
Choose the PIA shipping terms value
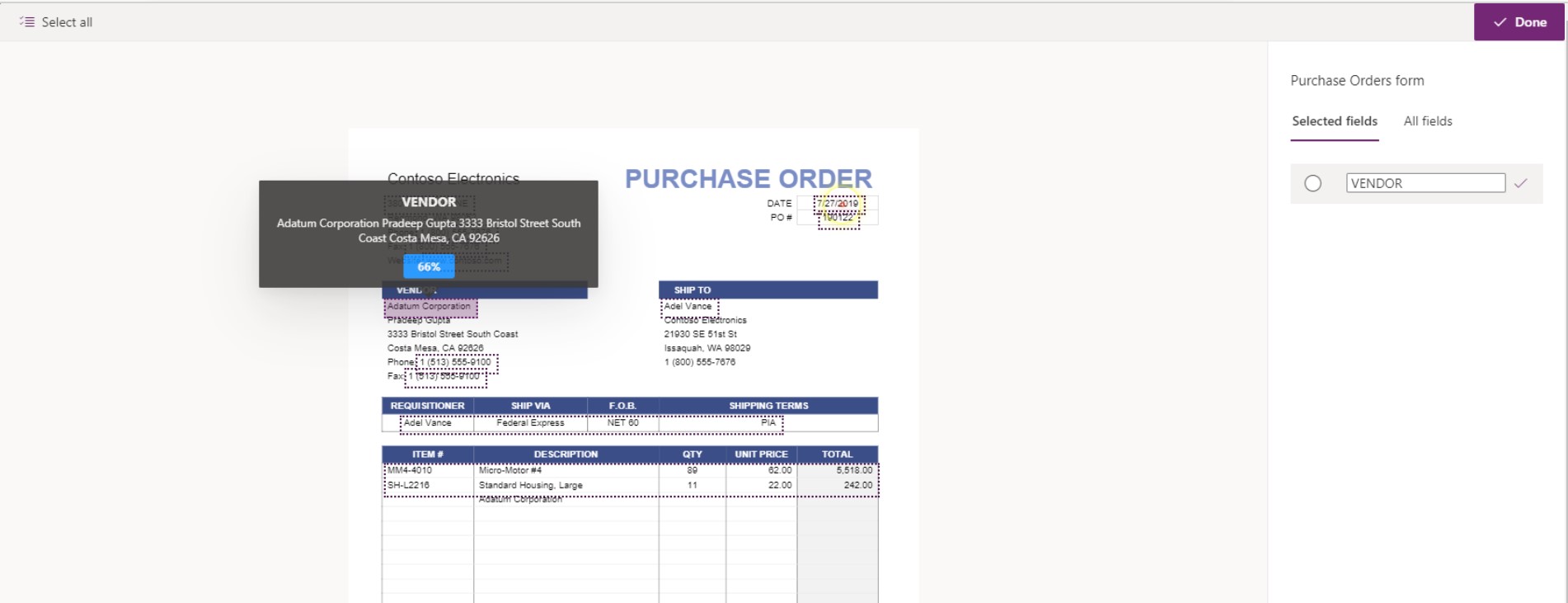(768, 423)
